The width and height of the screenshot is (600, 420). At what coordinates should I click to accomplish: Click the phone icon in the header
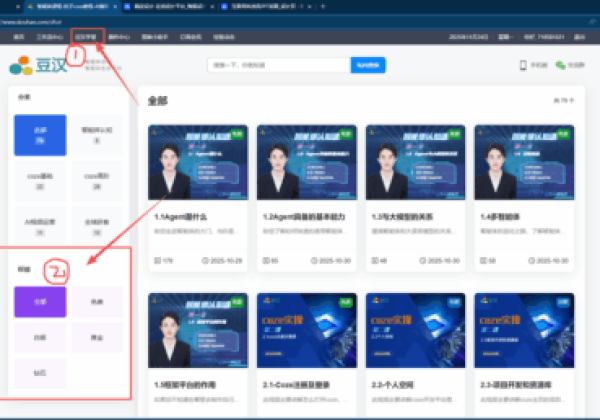pyautogui.click(x=523, y=65)
